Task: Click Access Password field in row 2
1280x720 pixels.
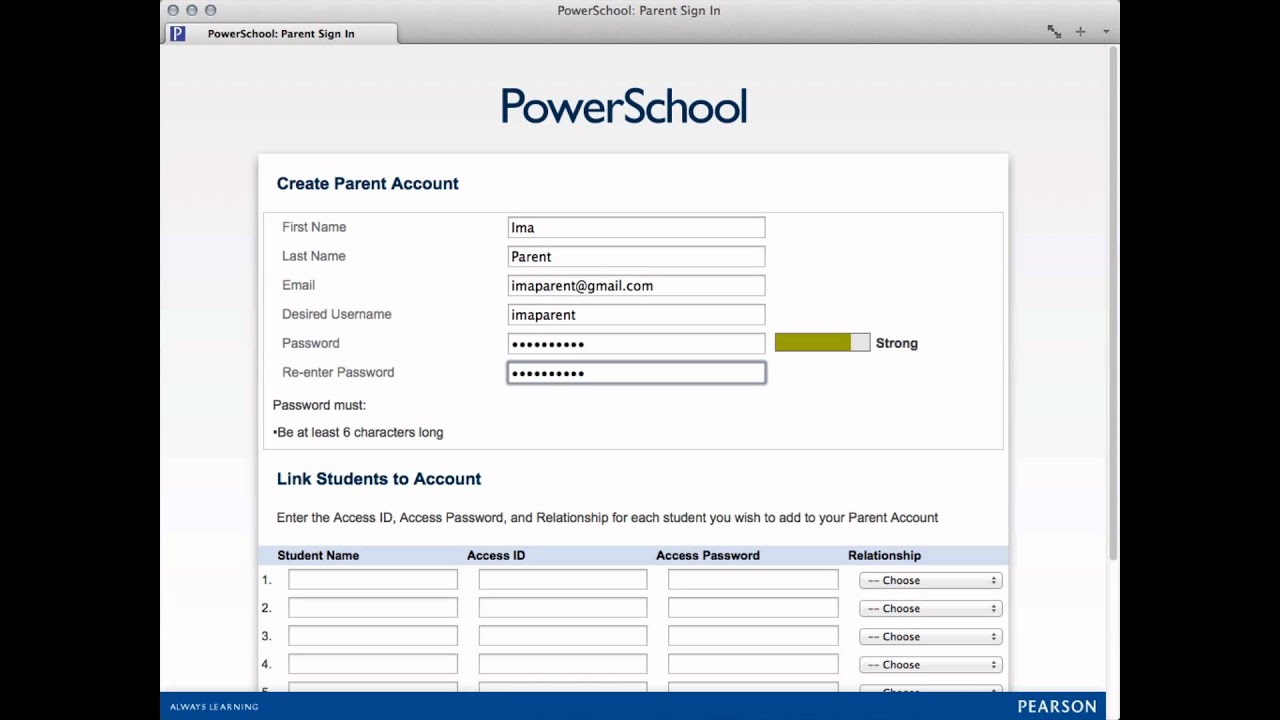Action: click(x=753, y=608)
